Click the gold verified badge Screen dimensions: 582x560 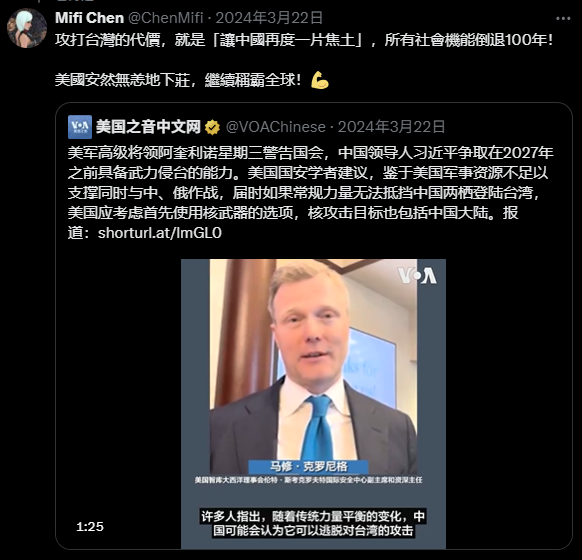tap(212, 127)
